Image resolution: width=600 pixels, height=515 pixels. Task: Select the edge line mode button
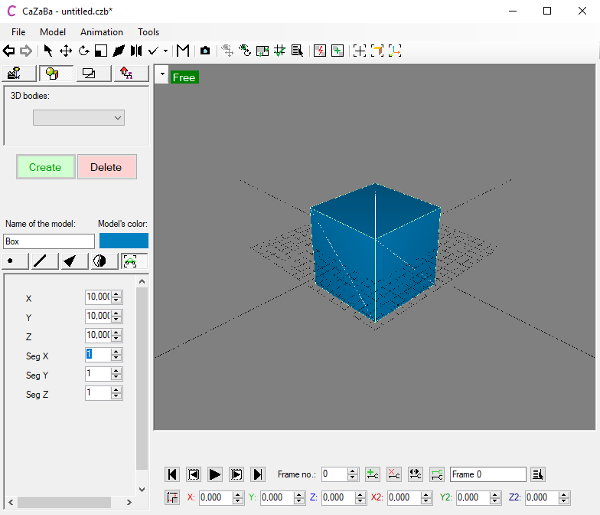click(x=40, y=261)
